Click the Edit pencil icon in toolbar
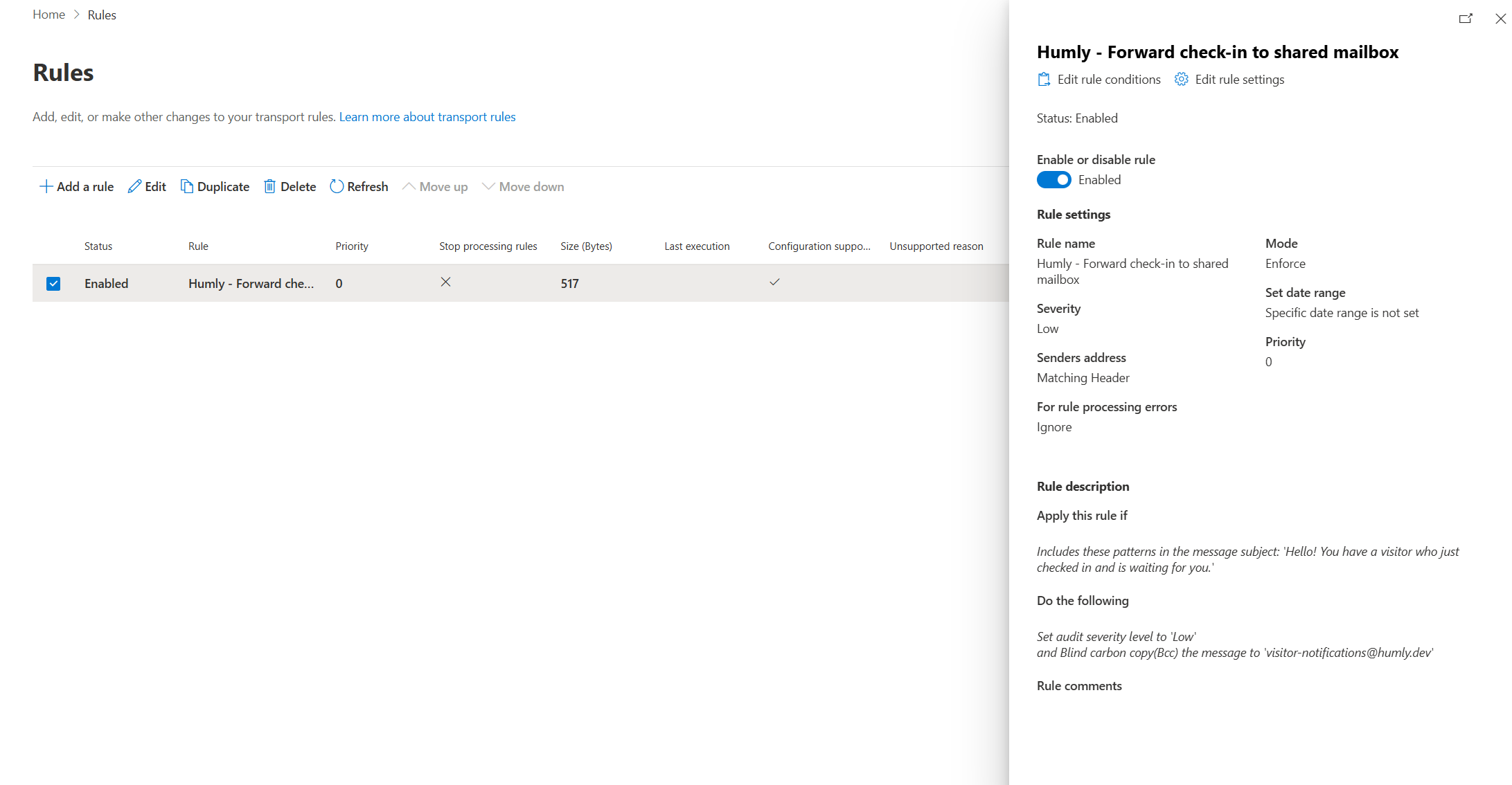1512x785 pixels. tap(134, 187)
